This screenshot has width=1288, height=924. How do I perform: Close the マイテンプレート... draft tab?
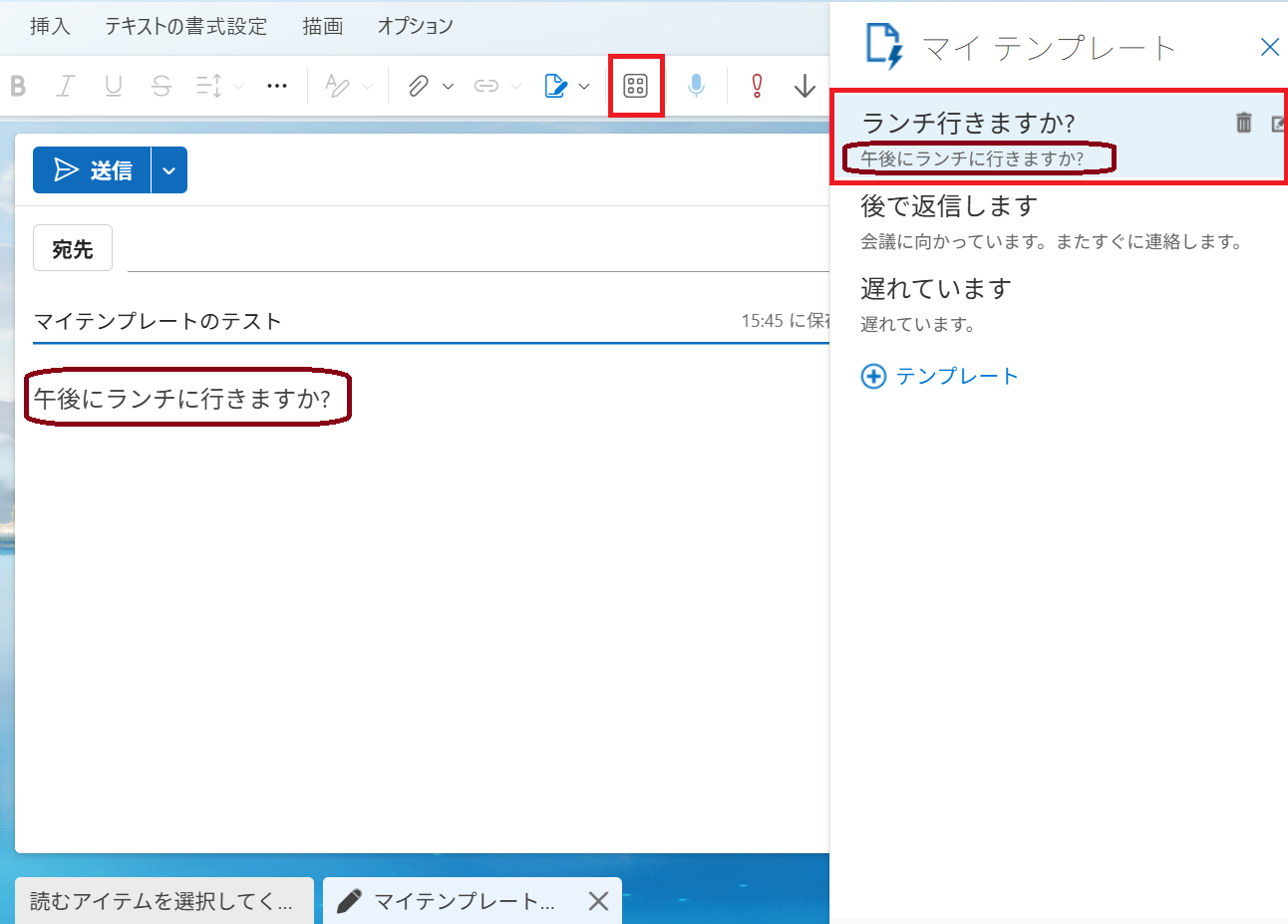(598, 901)
